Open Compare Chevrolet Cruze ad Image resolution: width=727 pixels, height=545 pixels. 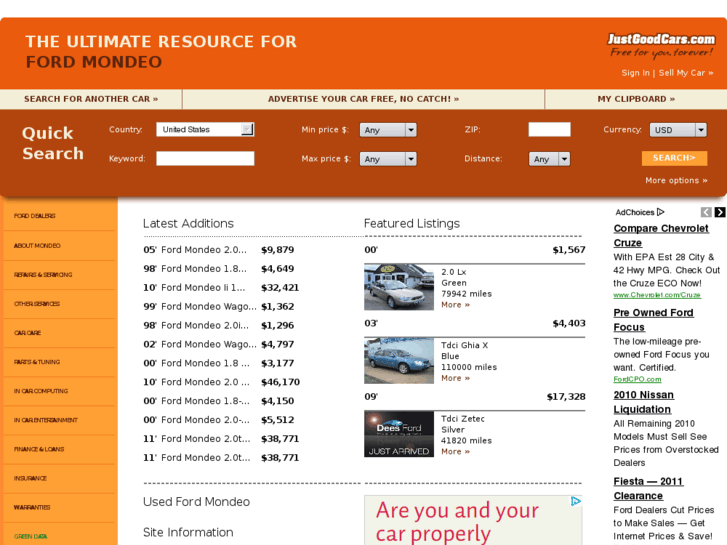pos(661,236)
